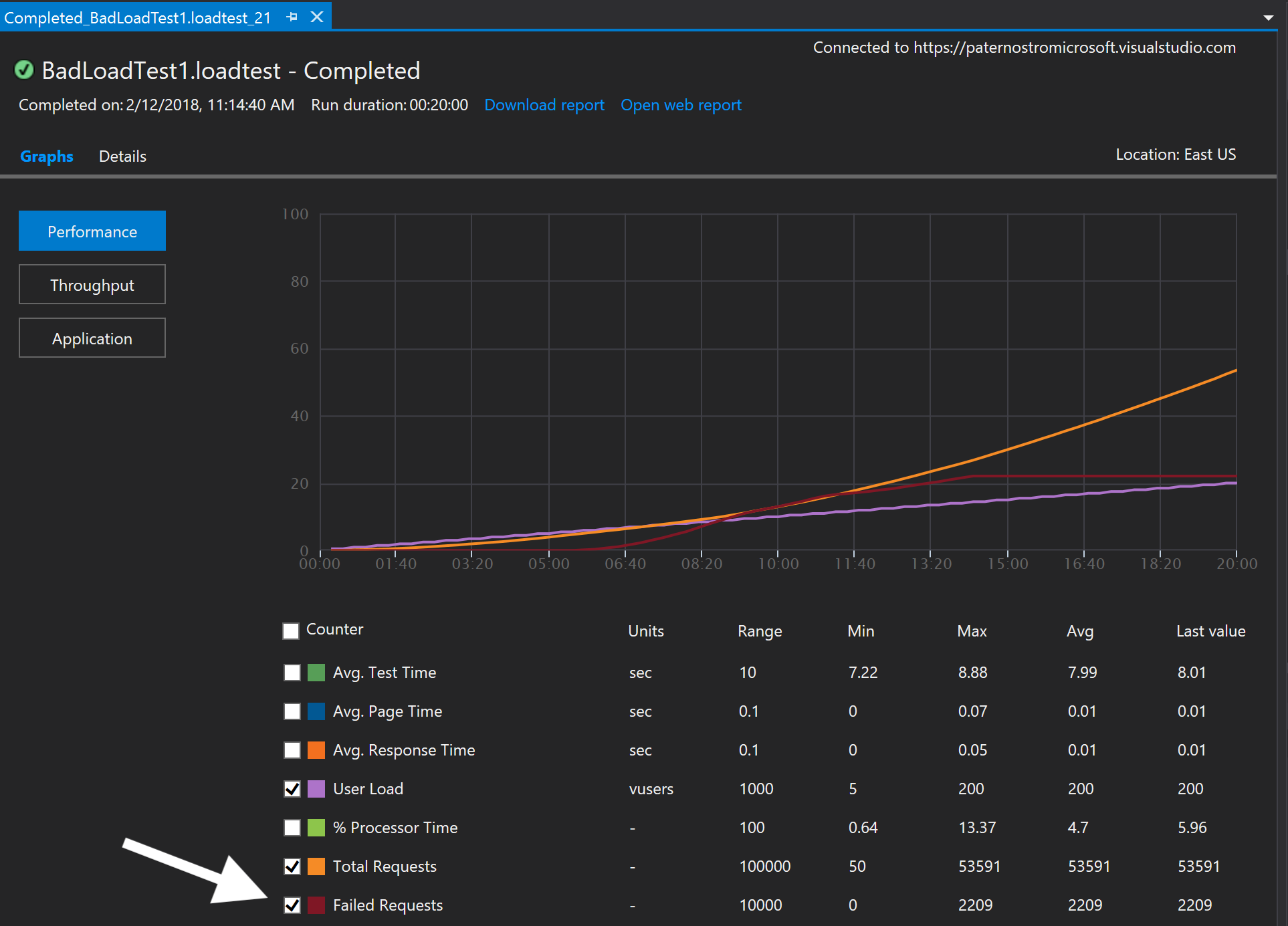Enable the Avg. Test Time checkbox
This screenshot has width=1288, height=926.
point(292,673)
